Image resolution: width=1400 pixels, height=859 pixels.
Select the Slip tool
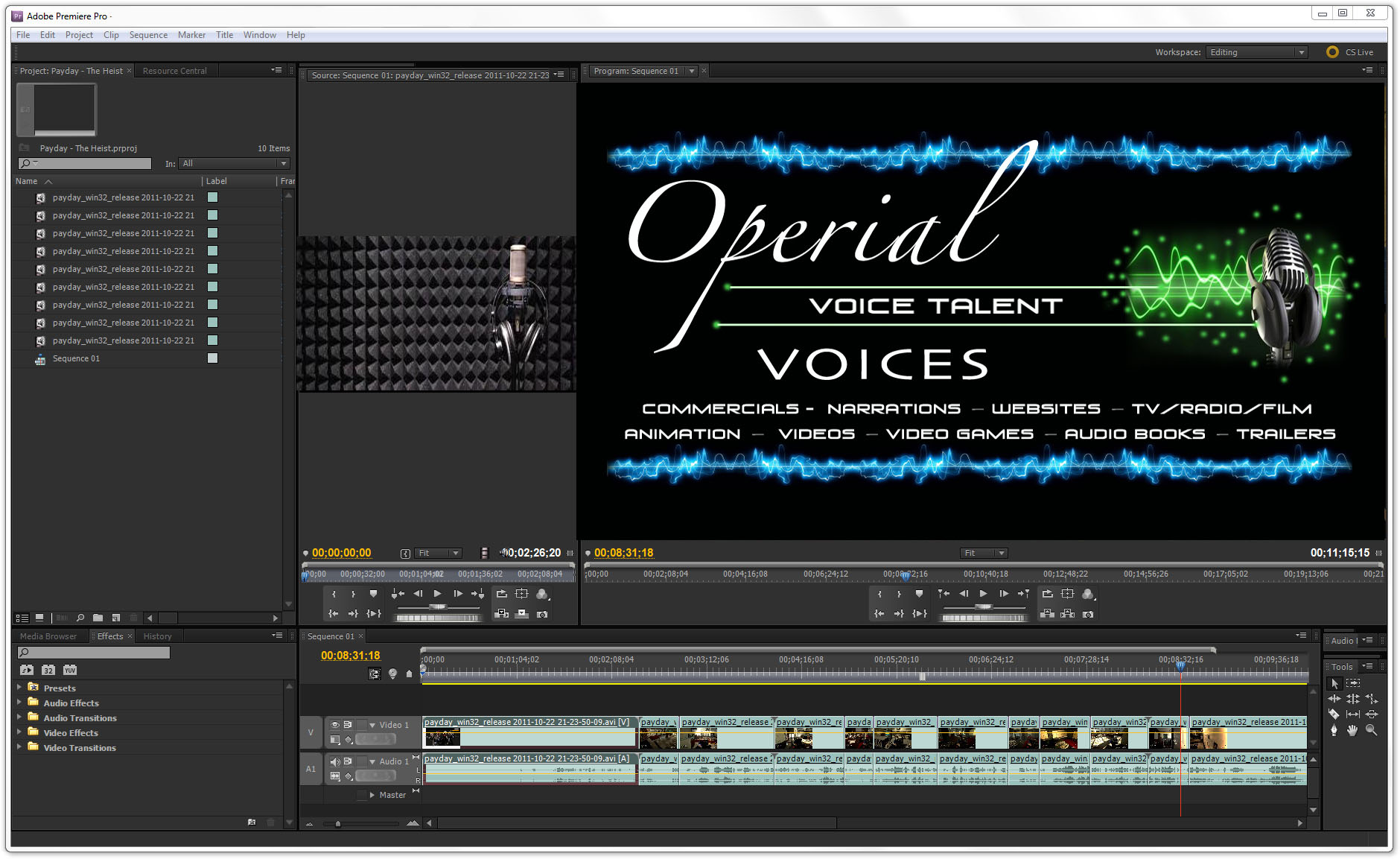click(1353, 714)
